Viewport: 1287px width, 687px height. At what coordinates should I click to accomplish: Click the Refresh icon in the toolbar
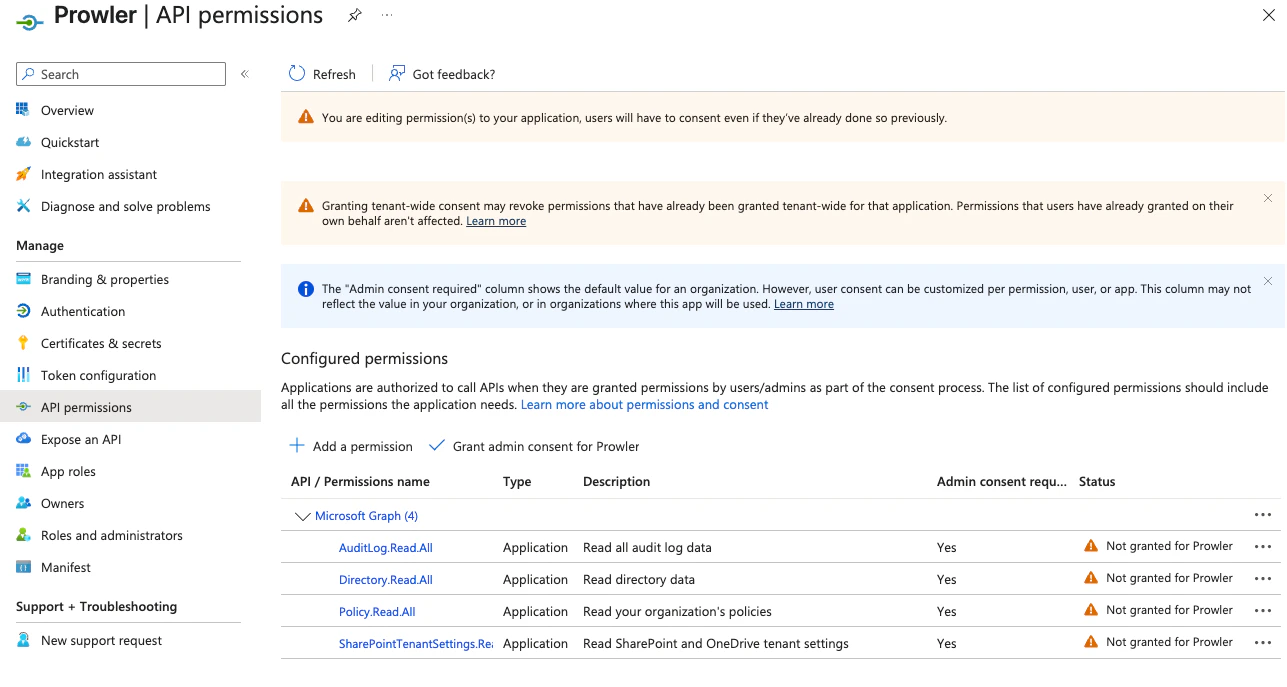[x=297, y=74]
